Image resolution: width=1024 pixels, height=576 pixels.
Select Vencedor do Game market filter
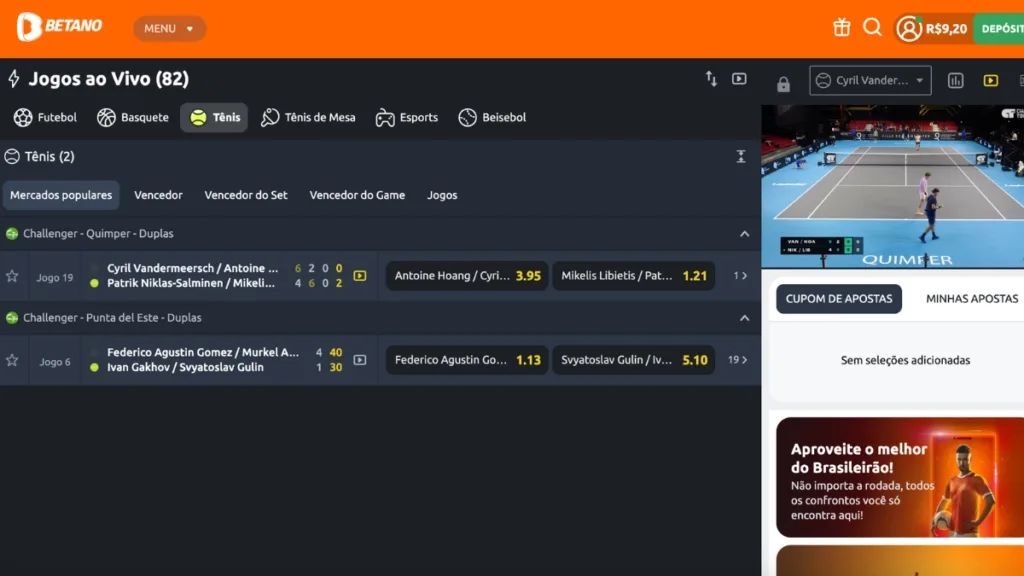[357, 195]
